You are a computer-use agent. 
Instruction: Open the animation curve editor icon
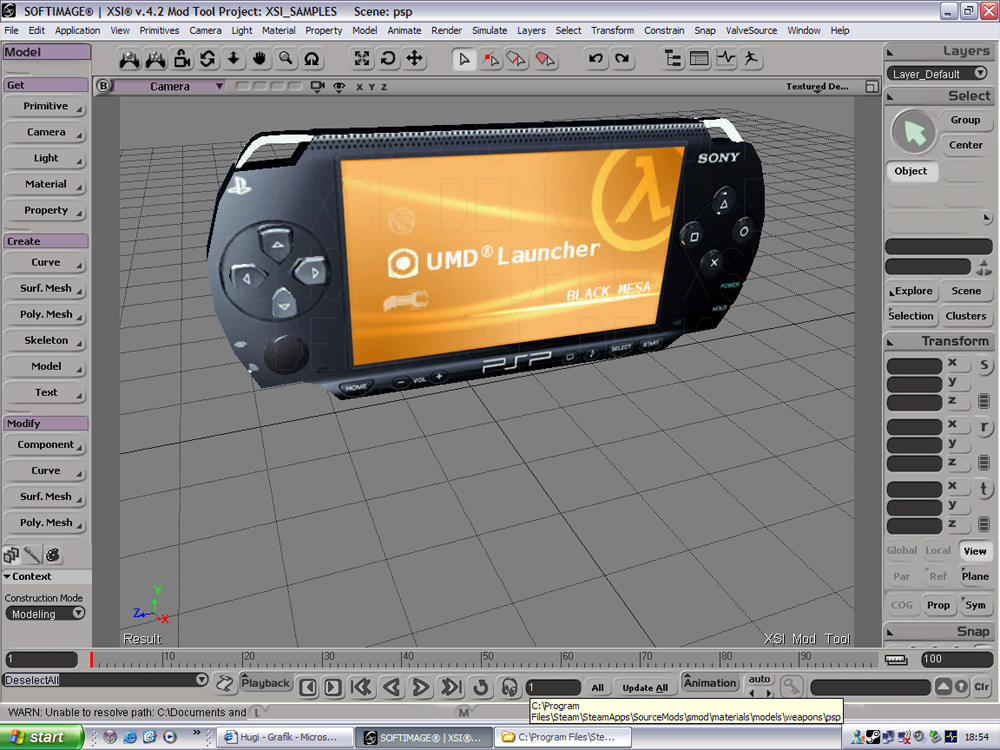click(x=726, y=59)
